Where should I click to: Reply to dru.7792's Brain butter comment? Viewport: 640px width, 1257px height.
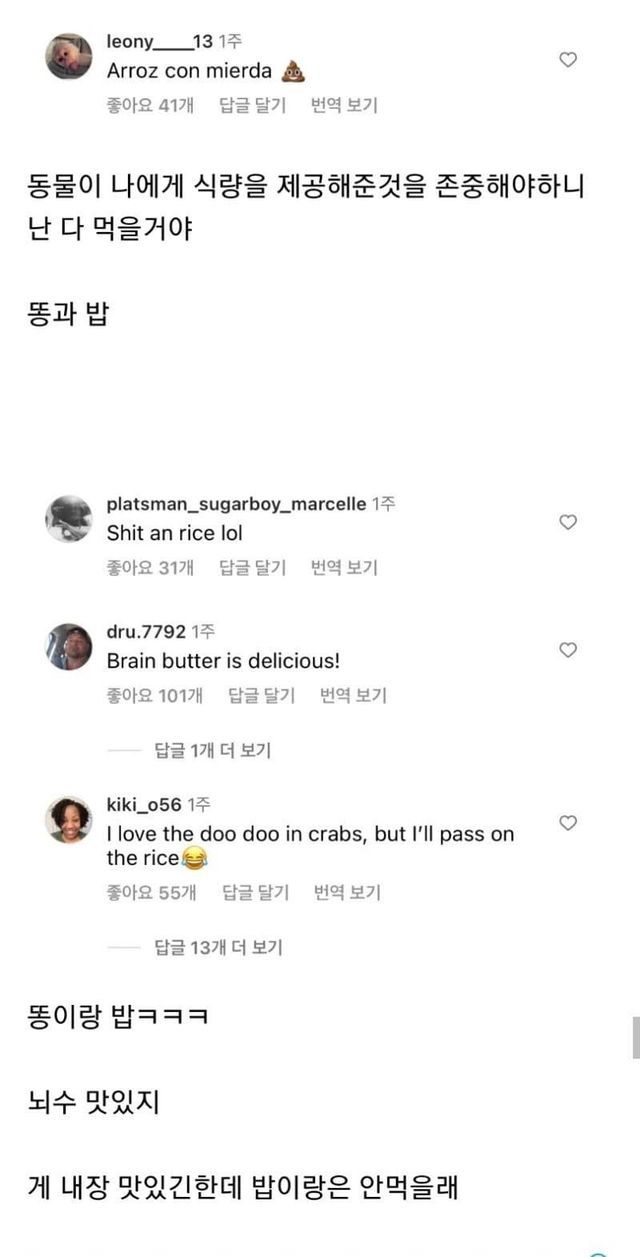[261, 696]
